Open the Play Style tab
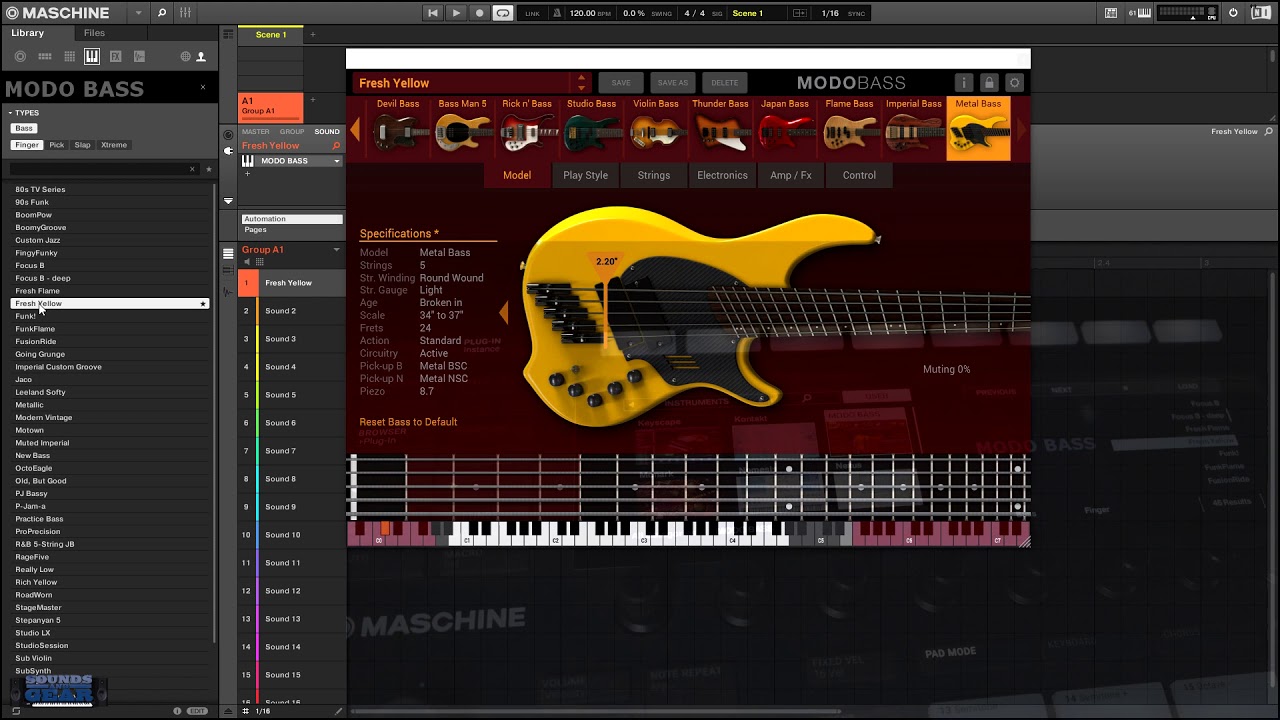This screenshot has width=1280, height=720. pos(585,175)
